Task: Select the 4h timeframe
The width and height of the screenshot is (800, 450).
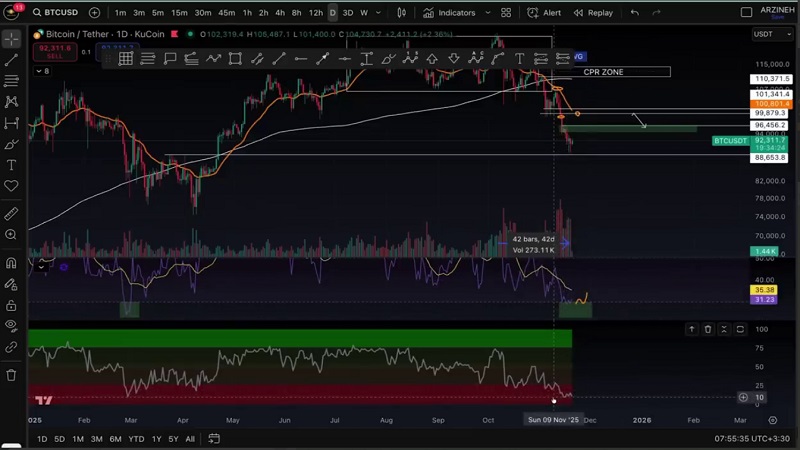Action: click(x=280, y=13)
